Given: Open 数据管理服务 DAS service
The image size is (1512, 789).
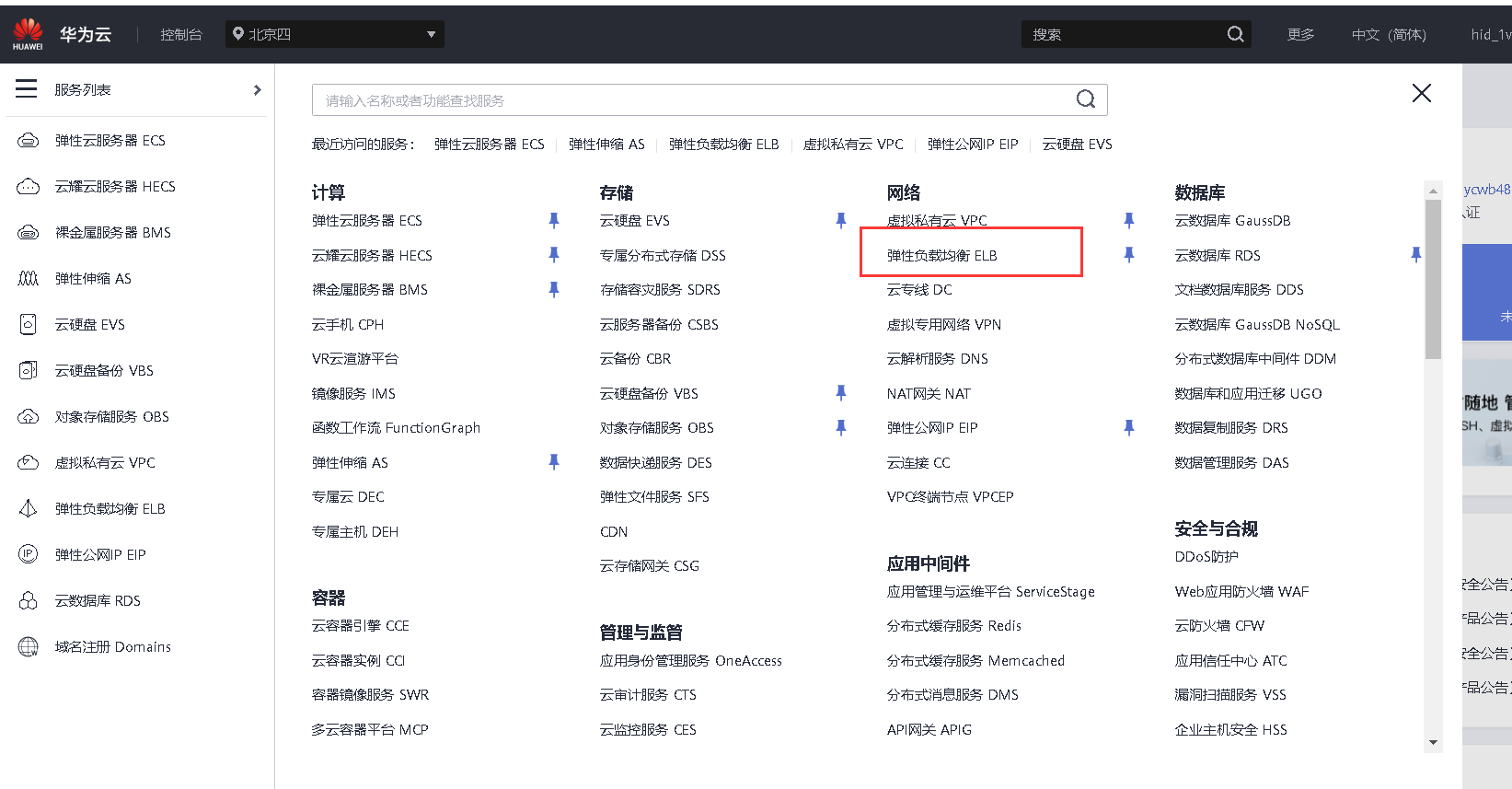Looking at the screenshot, I should pyautogui.click(x=1232, y=463).
